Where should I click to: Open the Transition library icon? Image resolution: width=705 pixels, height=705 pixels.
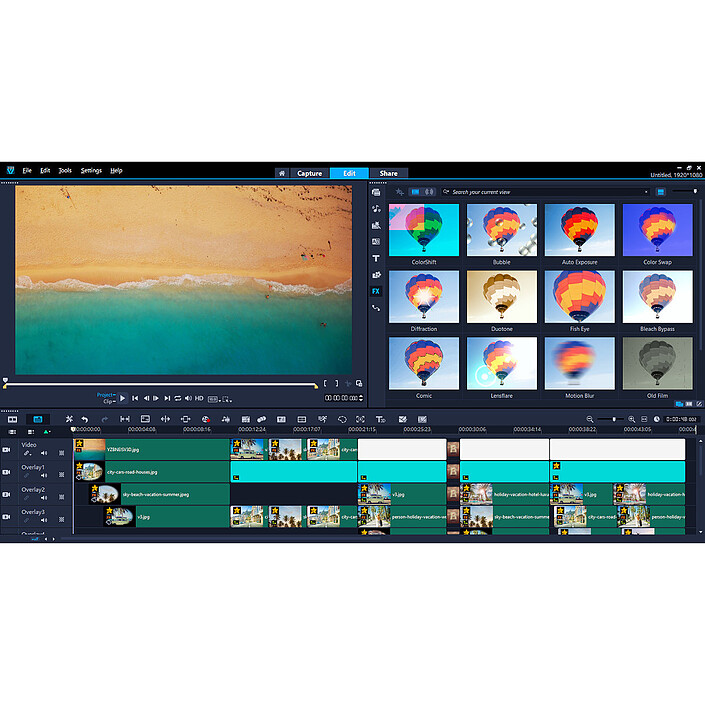click(376, 242)
